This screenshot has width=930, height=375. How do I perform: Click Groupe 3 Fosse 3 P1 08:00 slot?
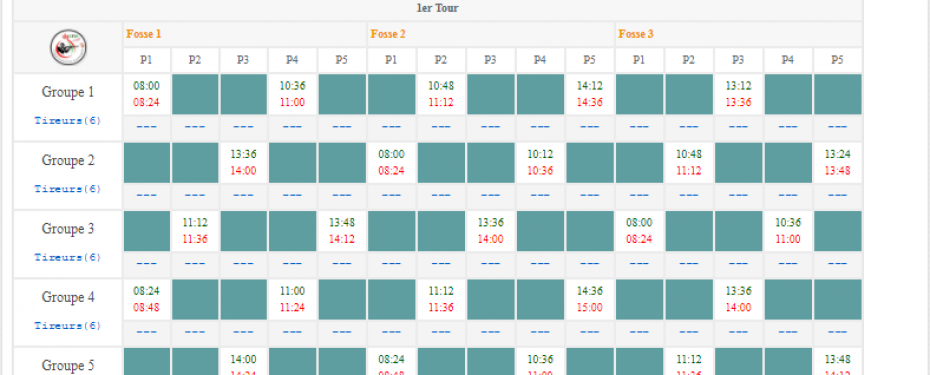point(639,231)
